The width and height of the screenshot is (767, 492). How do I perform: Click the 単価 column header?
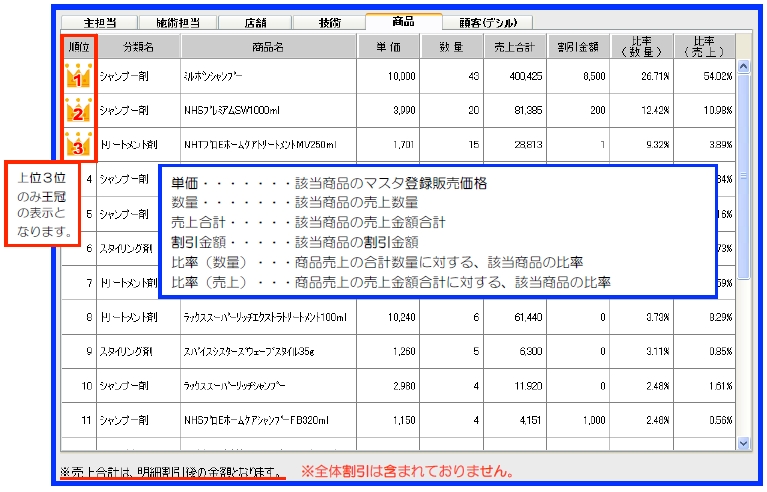(x=389, y=46)
